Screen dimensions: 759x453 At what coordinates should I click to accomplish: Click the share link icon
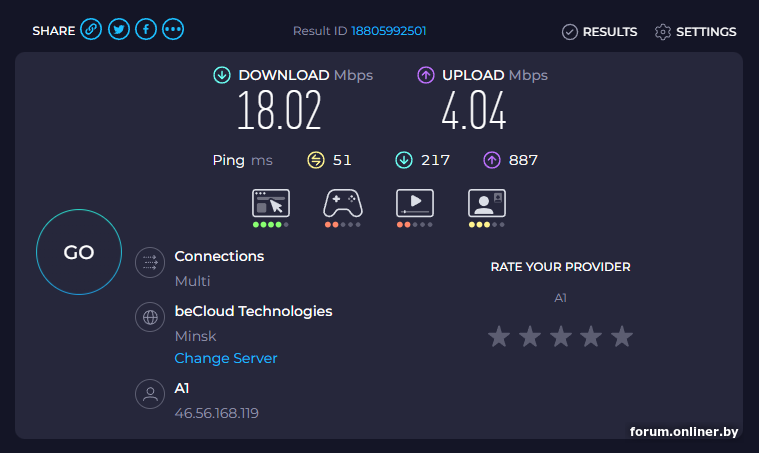pos(91,30)
